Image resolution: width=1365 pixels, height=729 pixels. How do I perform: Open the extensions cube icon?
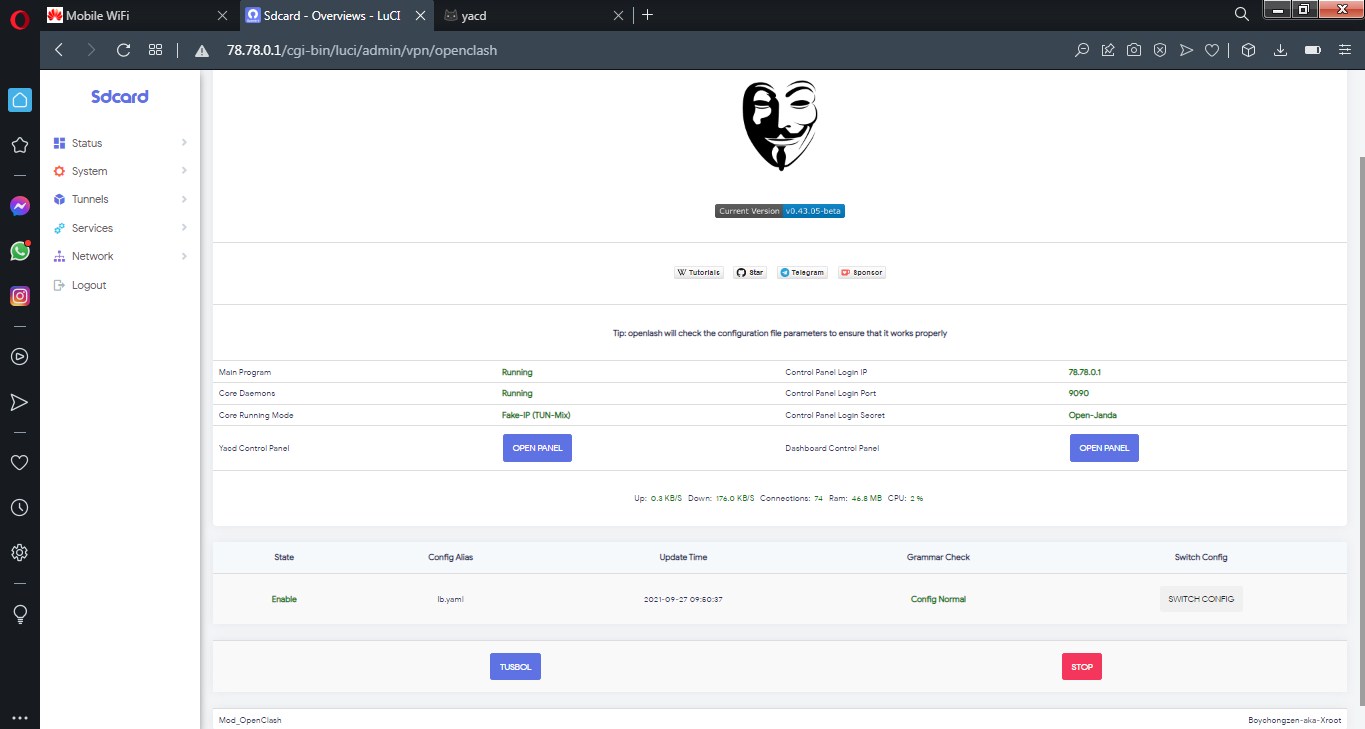tap(1248, 50)
